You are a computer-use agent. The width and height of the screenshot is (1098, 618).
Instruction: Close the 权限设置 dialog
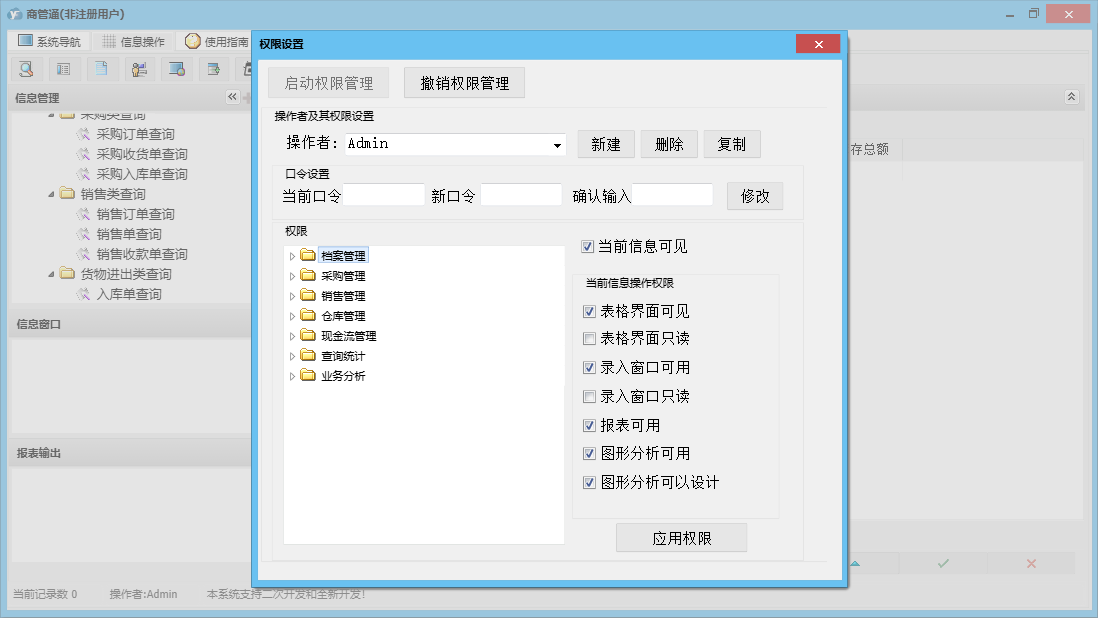tap(818, 44)
